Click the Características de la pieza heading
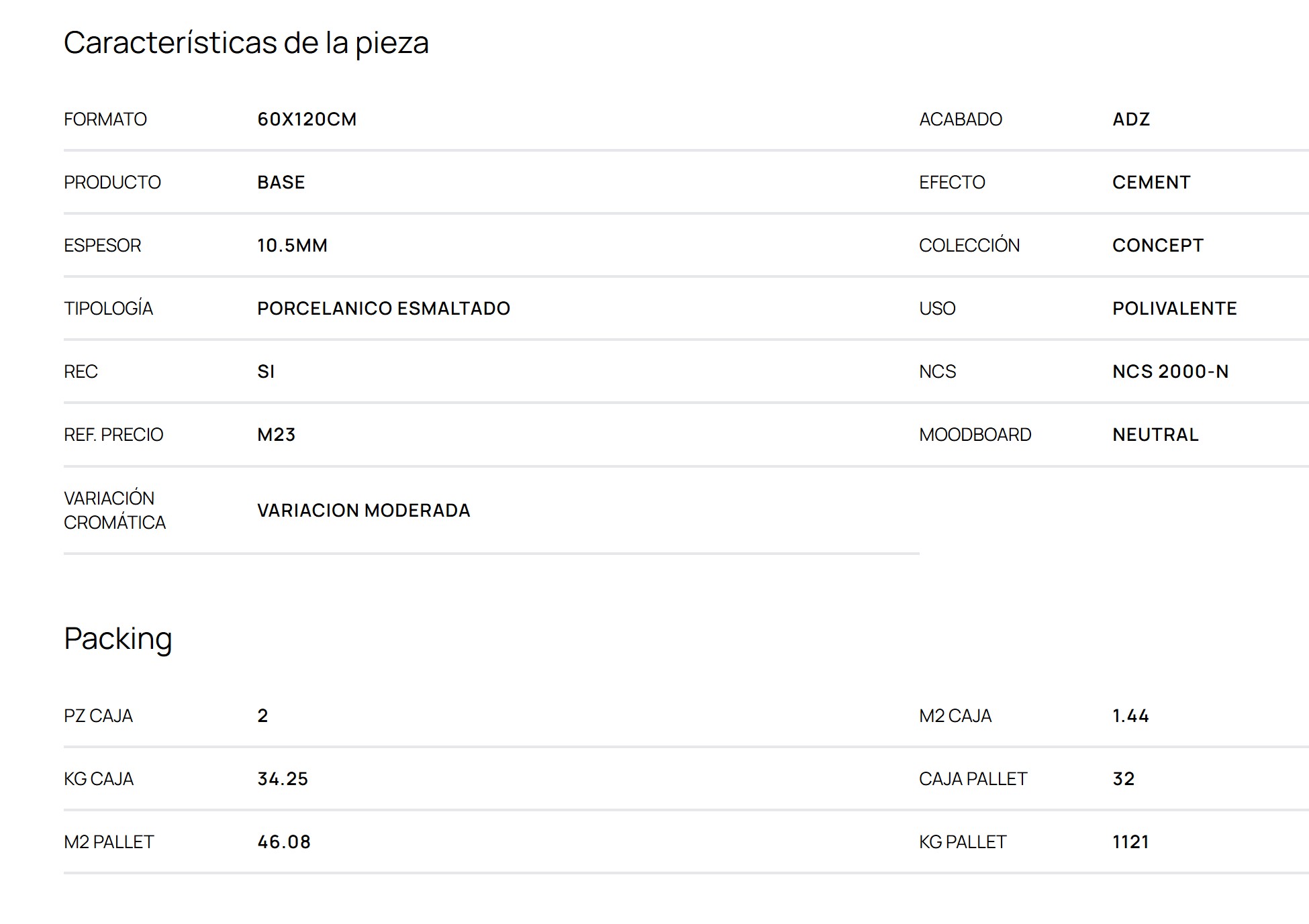Screen dimensions: 1309x924 coord(246,43)
